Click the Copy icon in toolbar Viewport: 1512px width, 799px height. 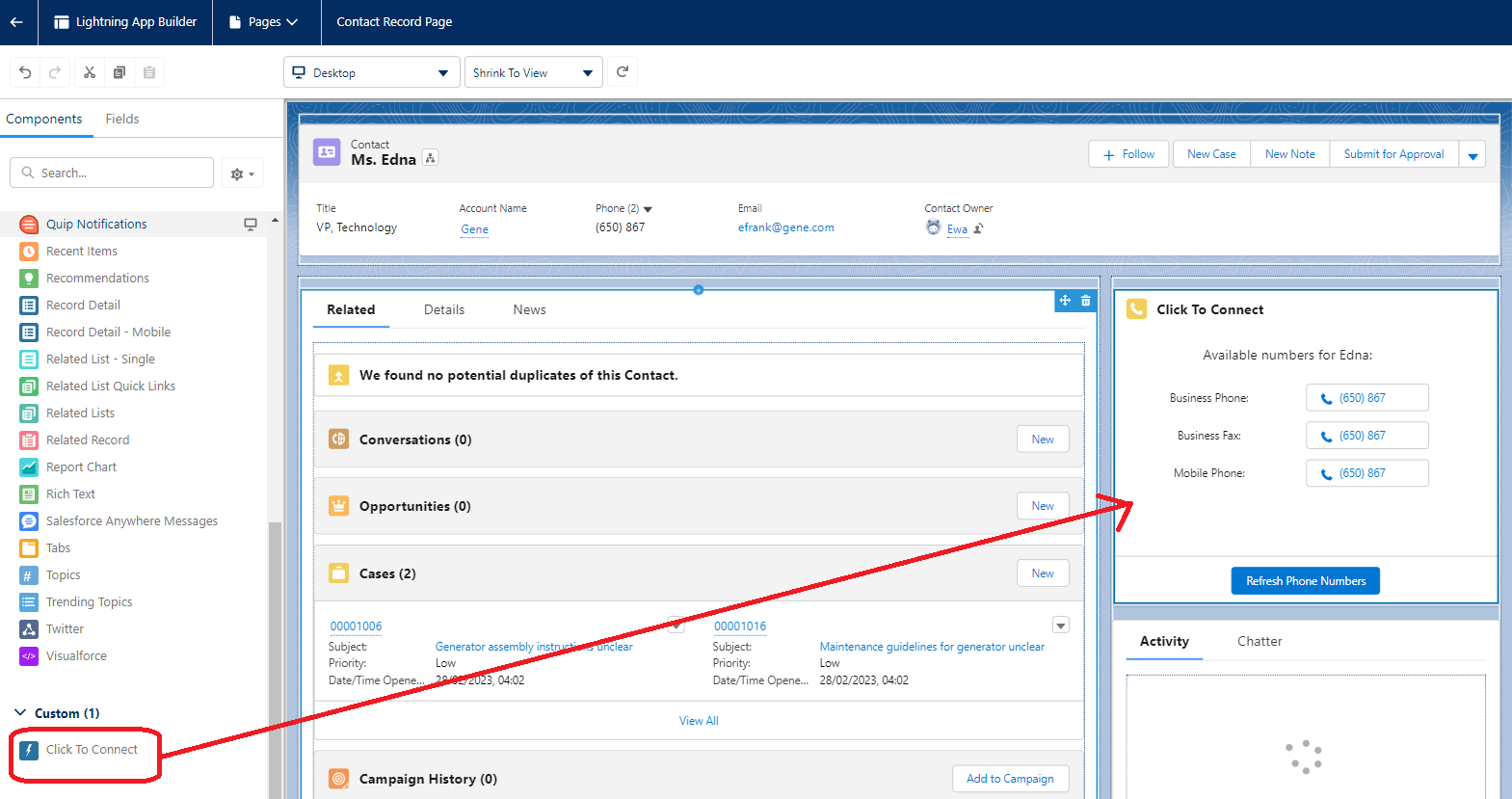coord(119,72)
